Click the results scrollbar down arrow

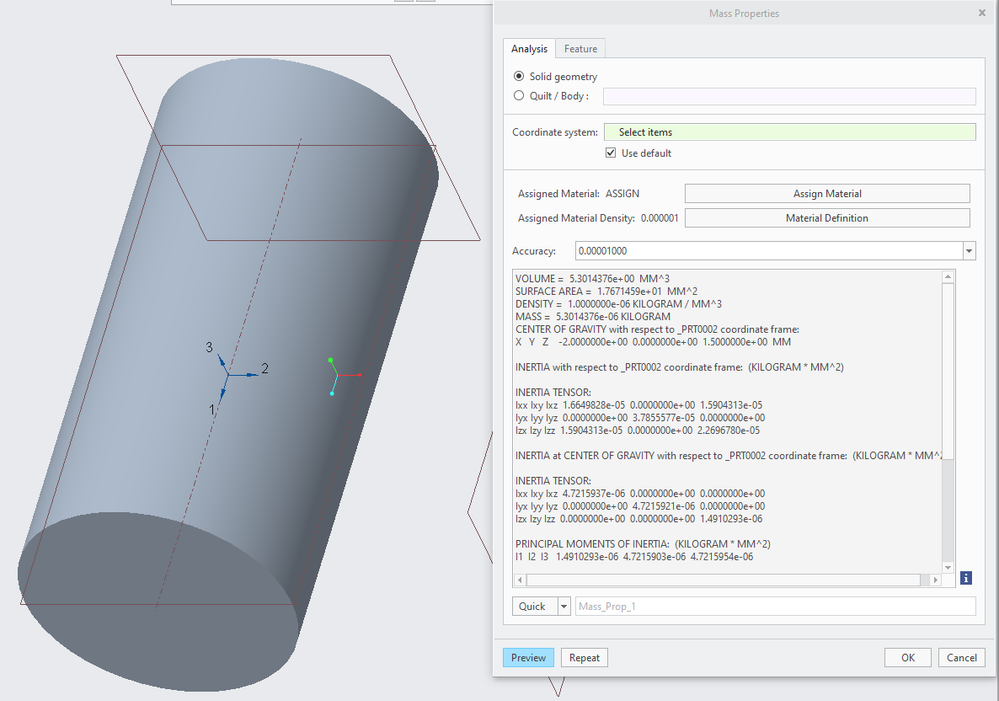[949, 565]
